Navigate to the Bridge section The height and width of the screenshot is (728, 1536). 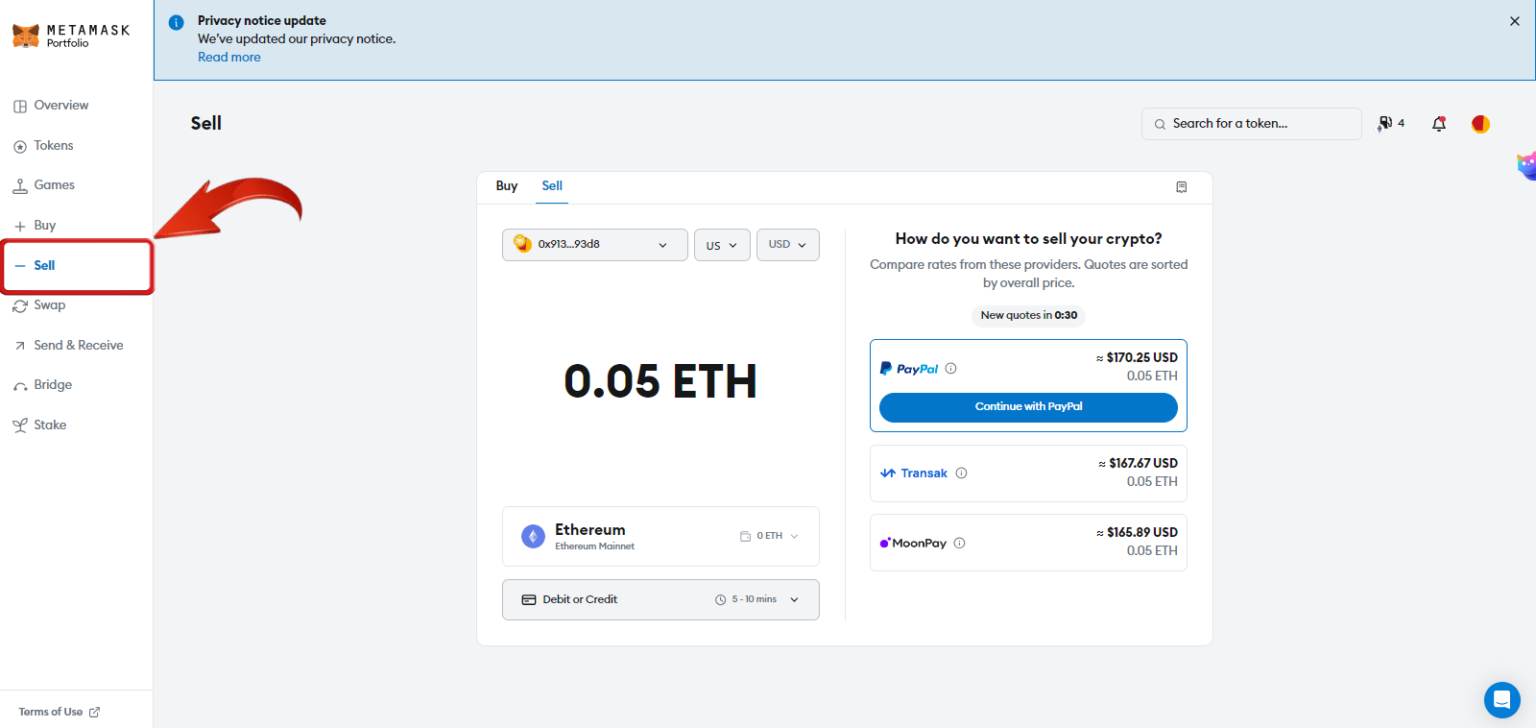(x=52, y=384)
